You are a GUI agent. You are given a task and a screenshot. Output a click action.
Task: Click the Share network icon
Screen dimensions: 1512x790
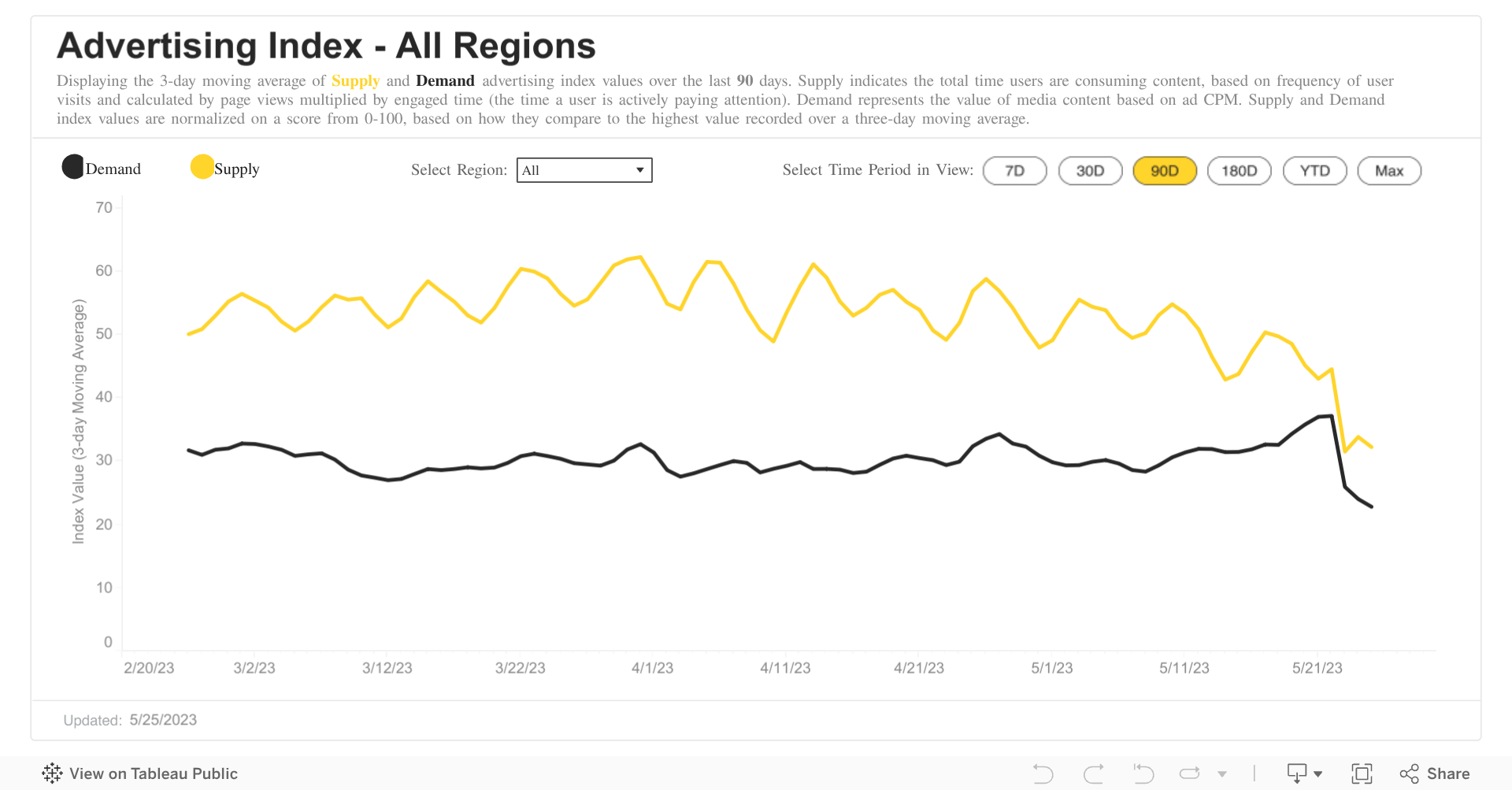coord(1410,773)
